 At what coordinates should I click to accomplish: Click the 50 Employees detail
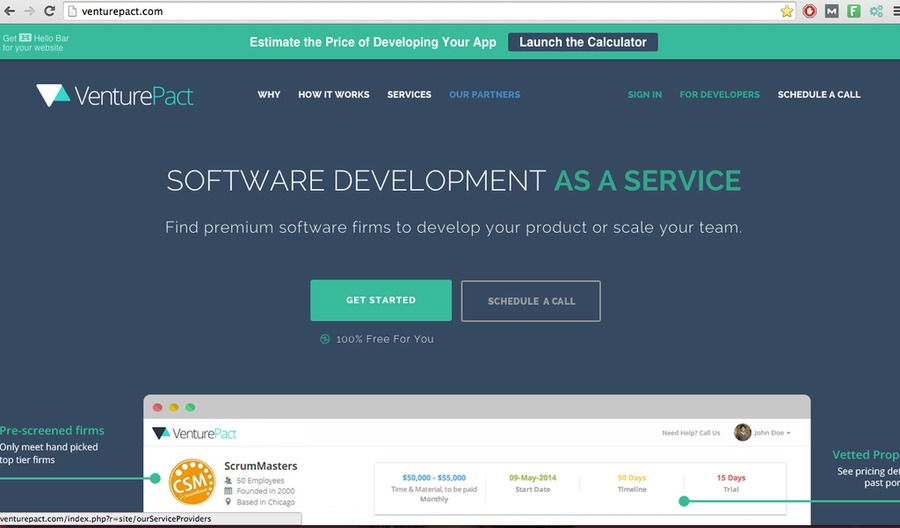[x=260, y=480]
